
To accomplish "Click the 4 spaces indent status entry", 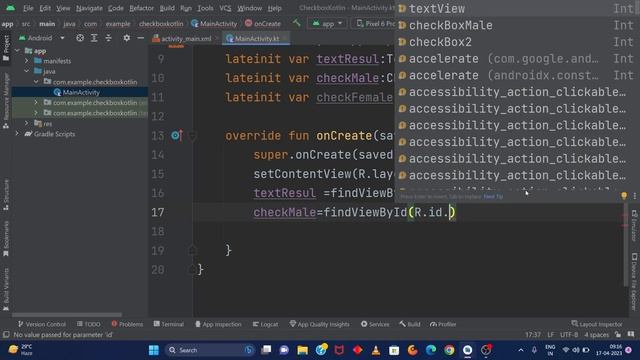I will tap(596, 335).
